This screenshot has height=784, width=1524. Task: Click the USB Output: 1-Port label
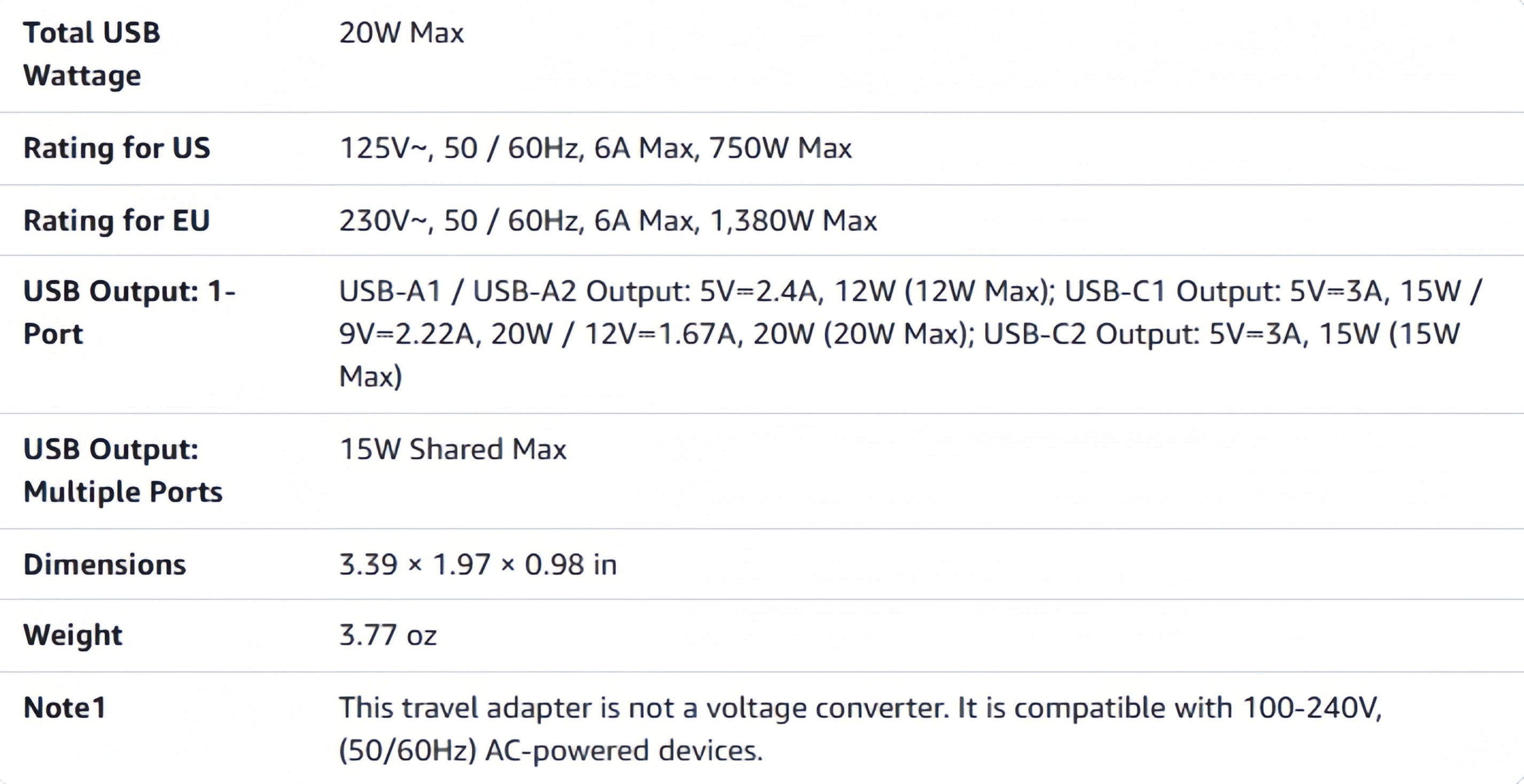[x=129, y=312]
